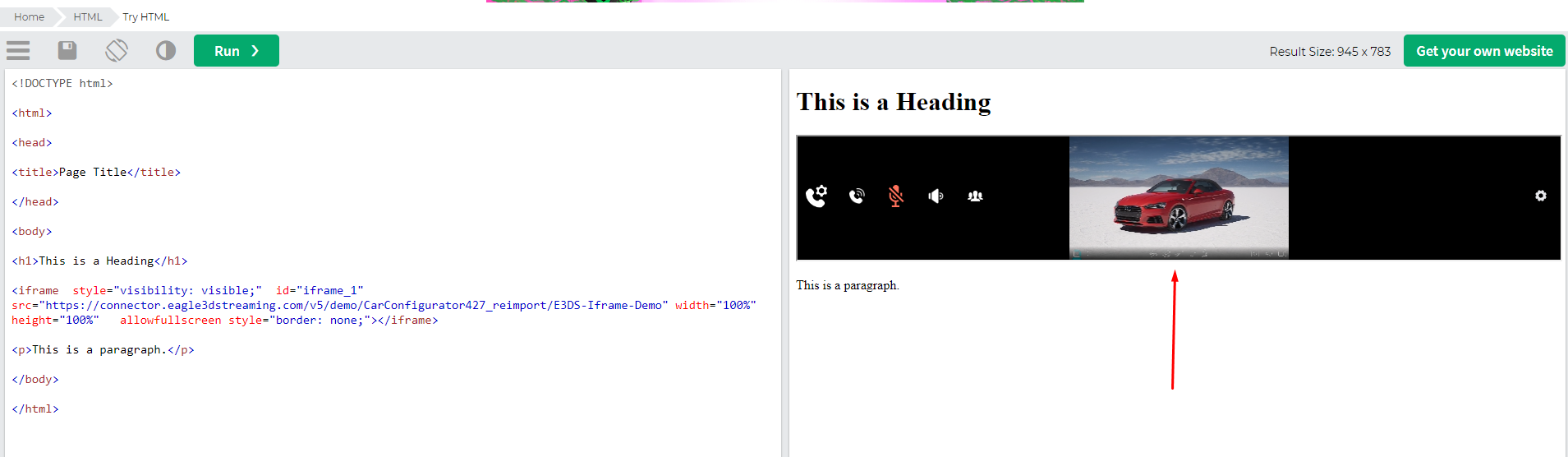1568x457 pixels.
Task: Open the HTML breadcrumb link
Action: (x=88, y=16)
